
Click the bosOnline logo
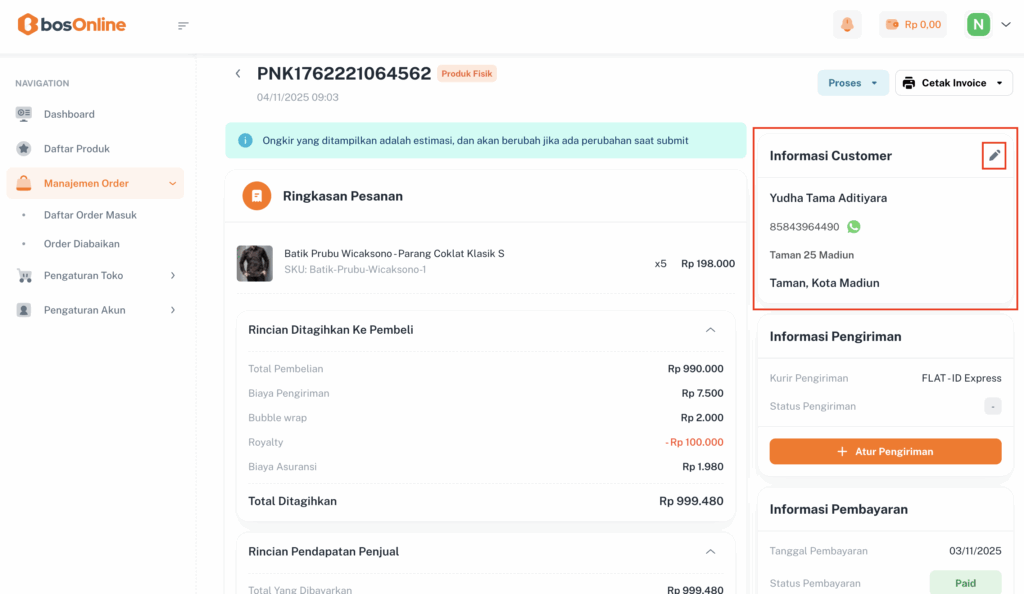click(x=72, y=25)
